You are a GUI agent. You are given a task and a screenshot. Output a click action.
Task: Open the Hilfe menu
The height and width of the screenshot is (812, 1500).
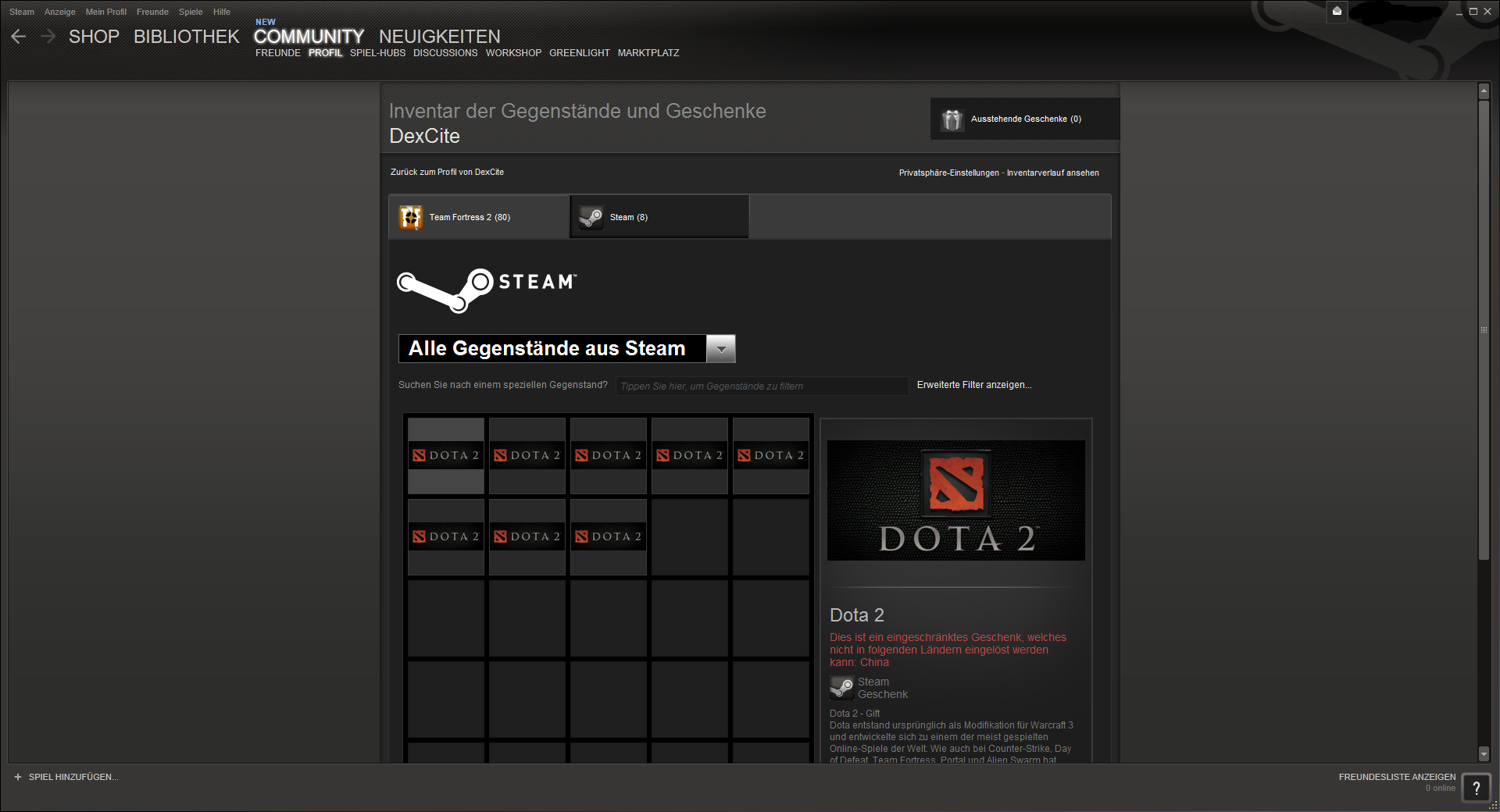click(222, 12)
